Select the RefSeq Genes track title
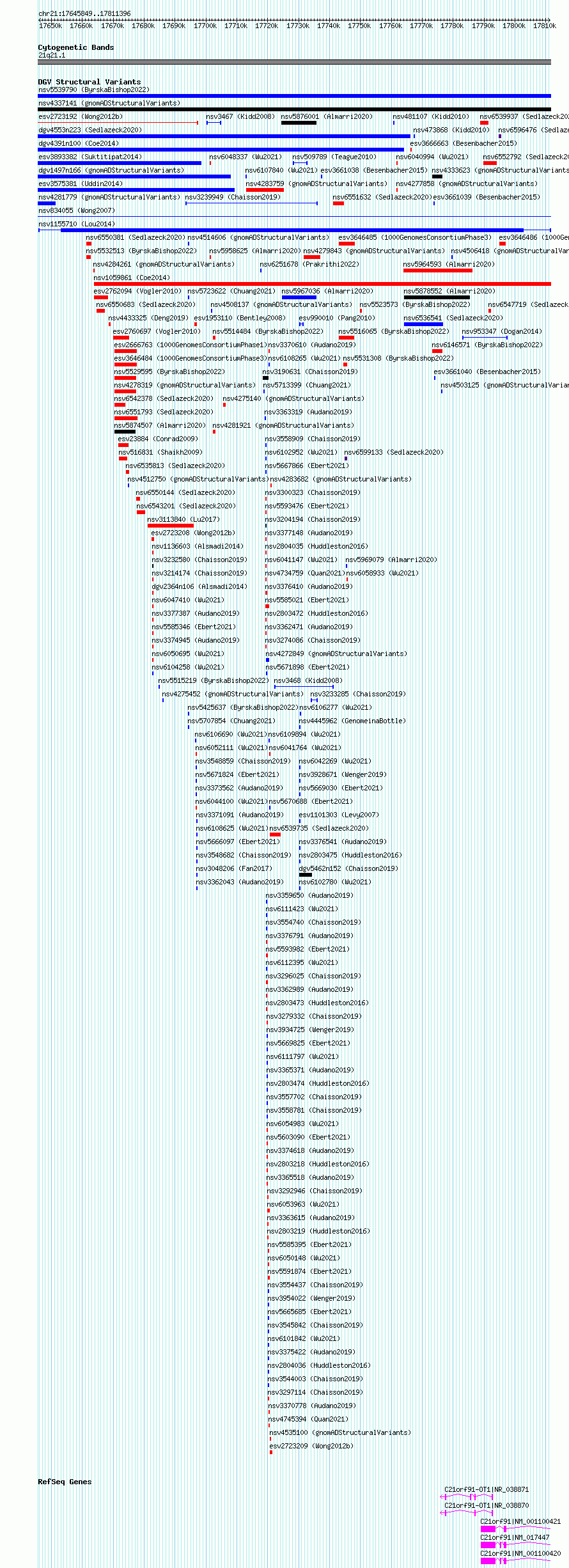Image resolution: width=569 pixels, height=1568 pixels. click(65, 1482)
